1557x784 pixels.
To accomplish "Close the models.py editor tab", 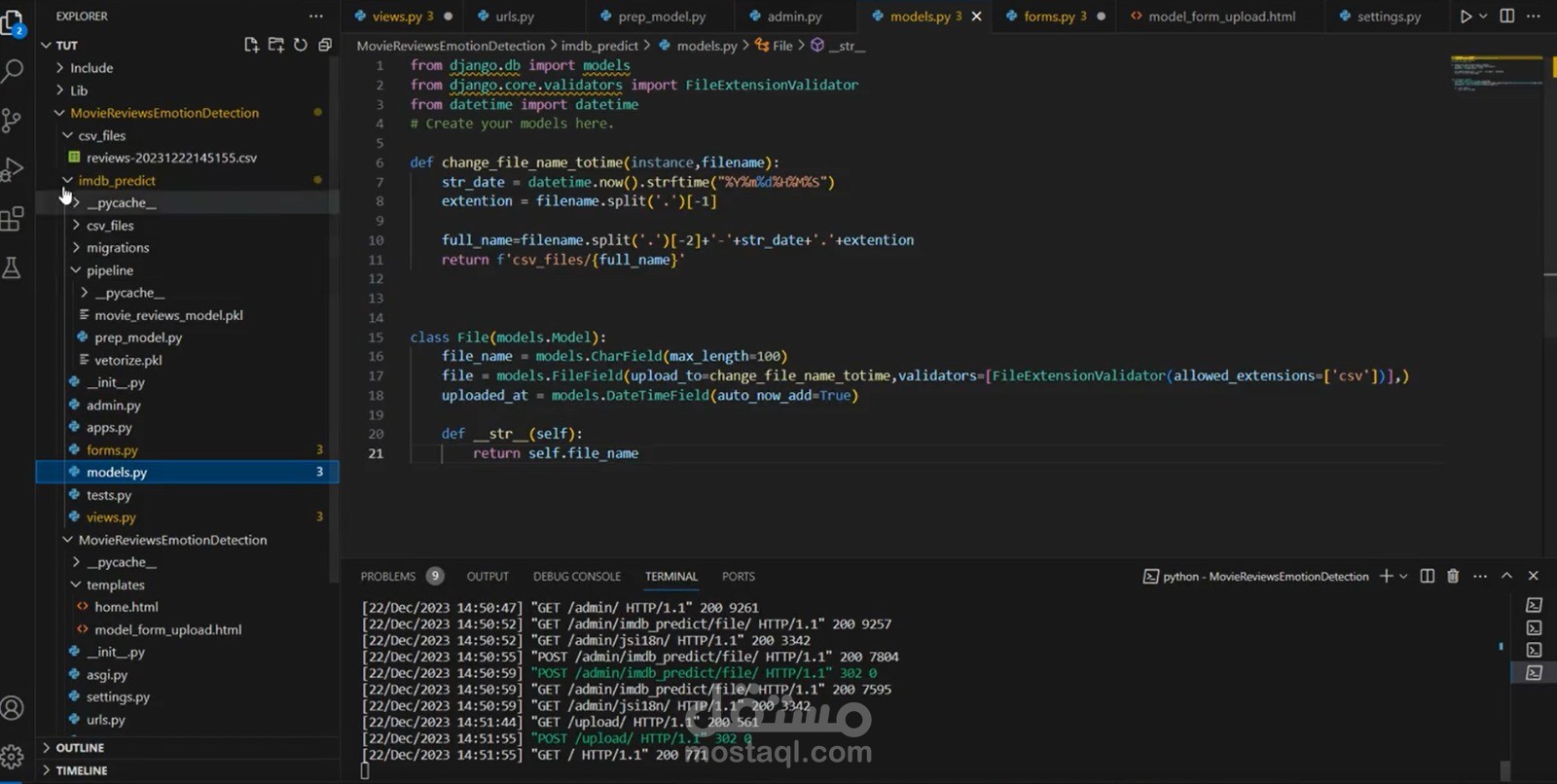I will 977,17.
